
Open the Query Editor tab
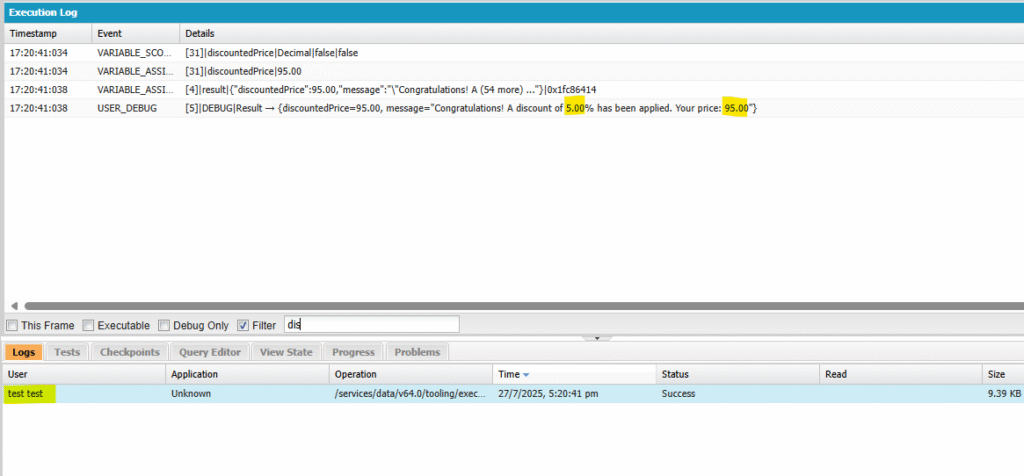tap(210, 352)
